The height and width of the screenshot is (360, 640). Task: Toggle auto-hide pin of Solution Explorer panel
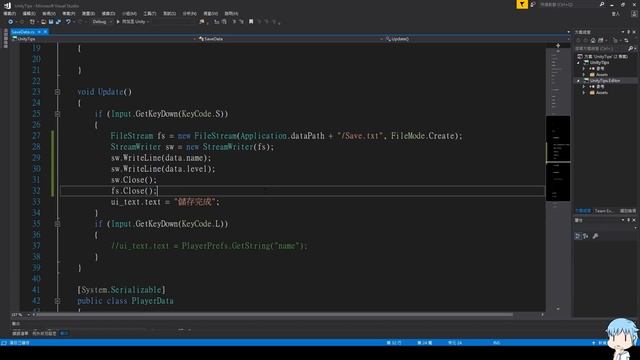click(629, 32)
